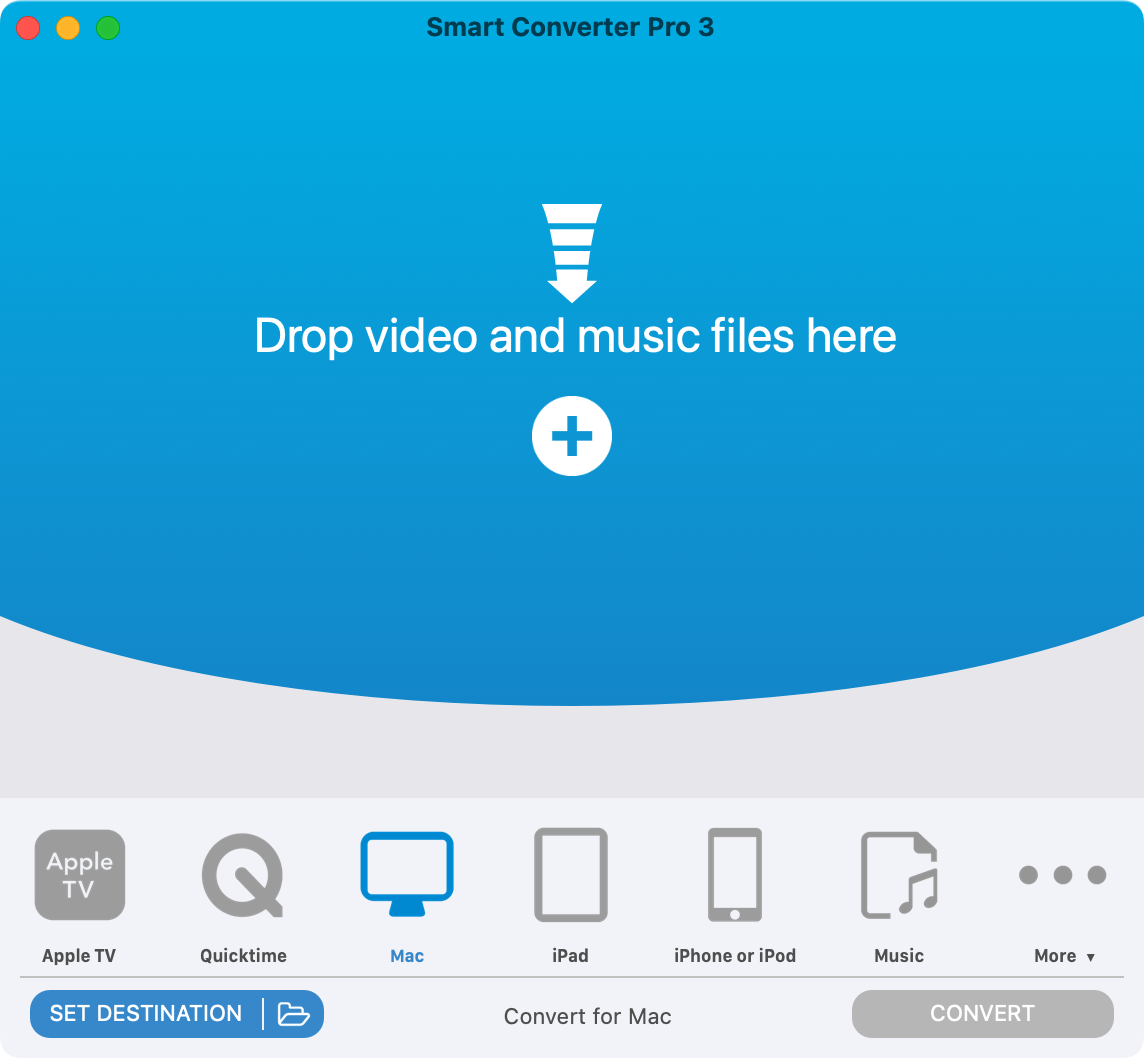The width and height of the screenshot is (1144, 1058).
Task: Switch to the Music label tab
Action: pyautogui.click(x=899, y=956)
